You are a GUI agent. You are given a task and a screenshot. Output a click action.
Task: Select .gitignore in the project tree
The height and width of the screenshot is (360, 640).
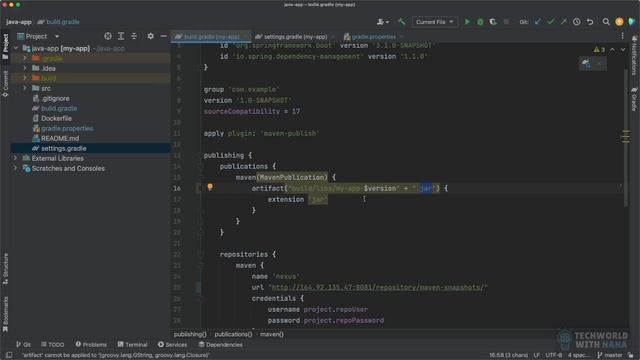55,98
